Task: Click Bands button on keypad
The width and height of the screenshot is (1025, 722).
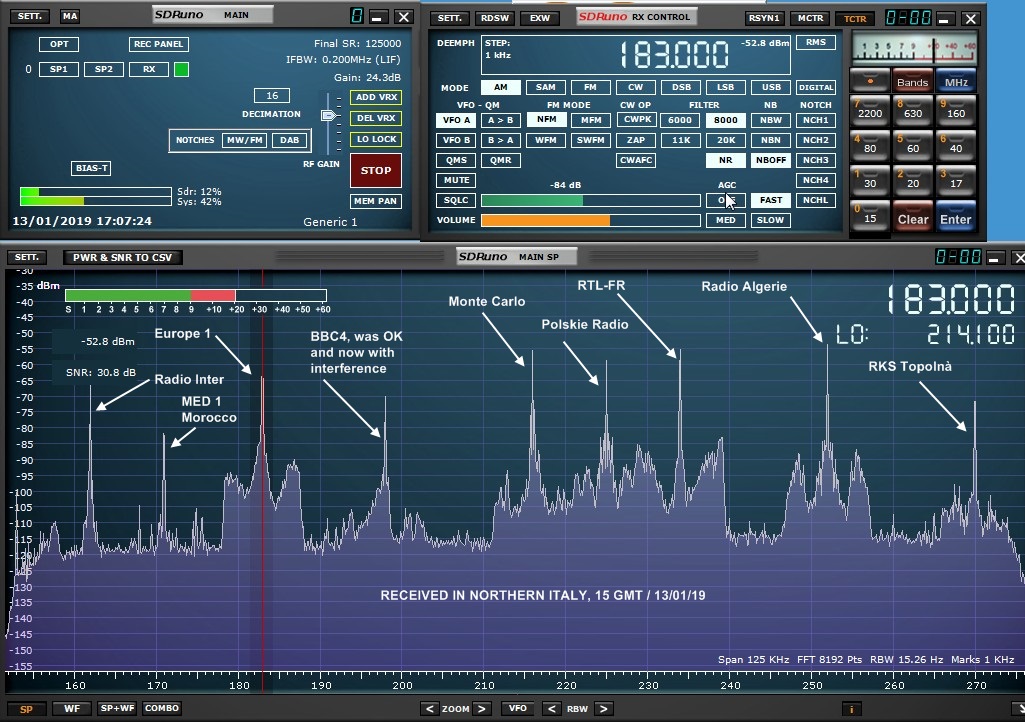Action: (x=913, y=81)
